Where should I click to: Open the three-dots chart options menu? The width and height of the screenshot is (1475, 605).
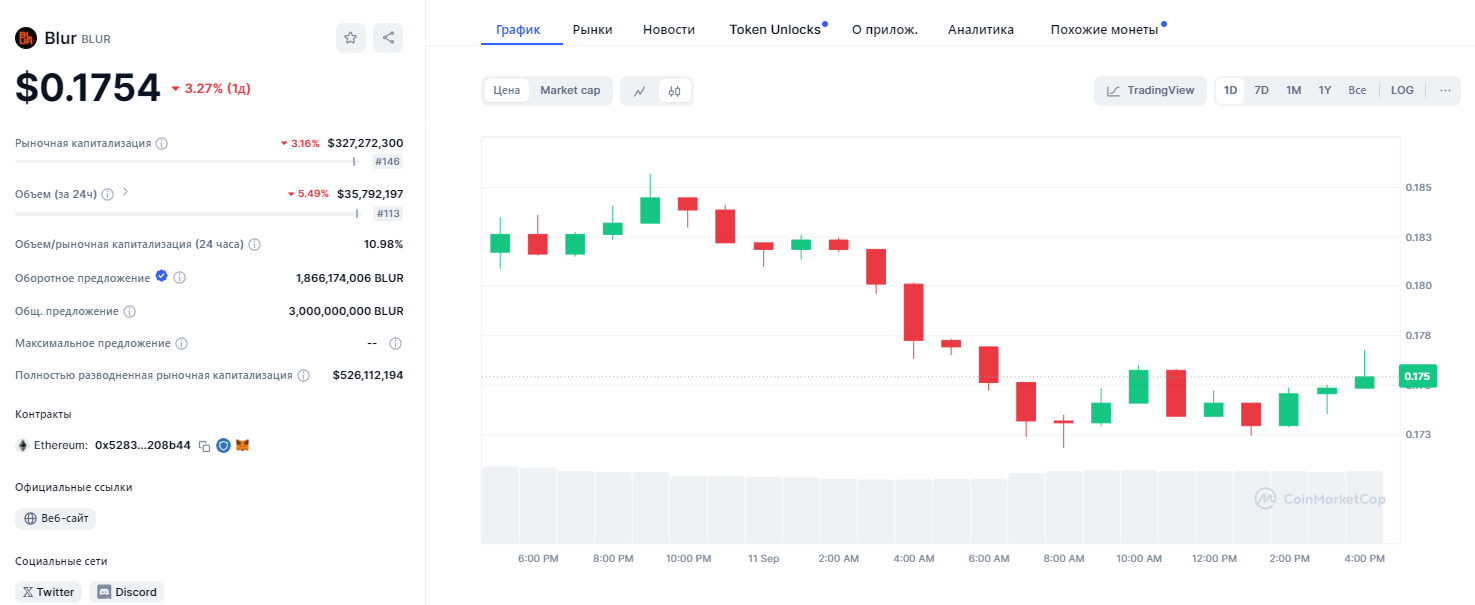coord(1445,91)
